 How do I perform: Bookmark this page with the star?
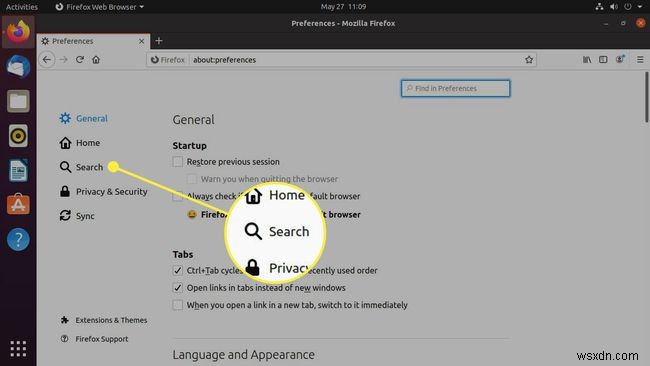pos(529,60)
